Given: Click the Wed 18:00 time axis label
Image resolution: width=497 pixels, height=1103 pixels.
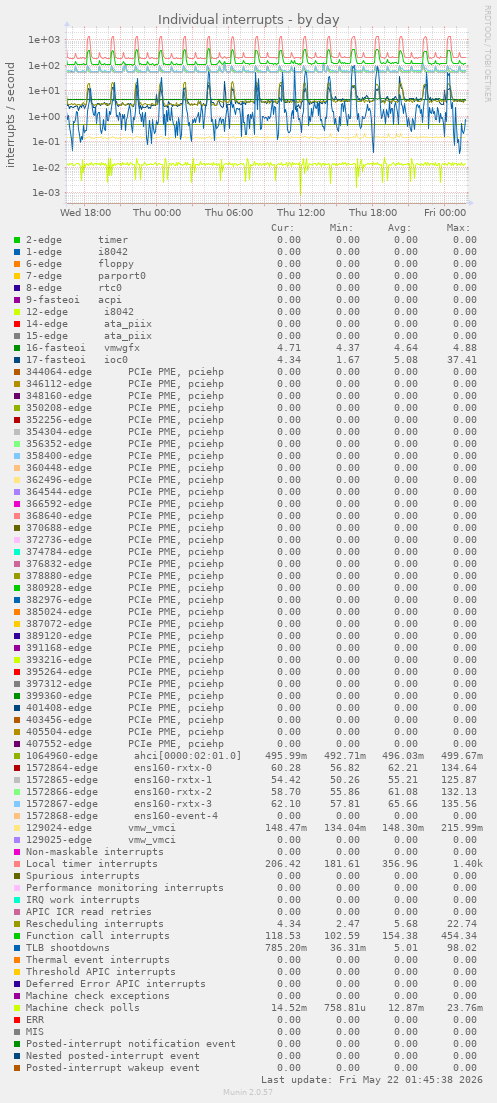Looking at the screenshot, I should tap(86, 212).
